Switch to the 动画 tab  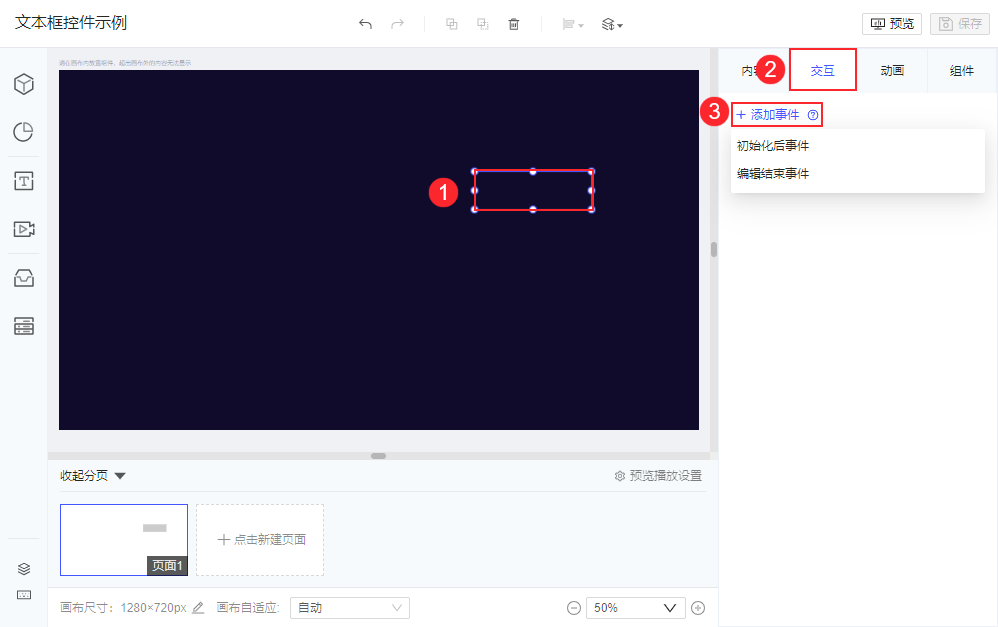pyautogui.click(x=892, y=70)
